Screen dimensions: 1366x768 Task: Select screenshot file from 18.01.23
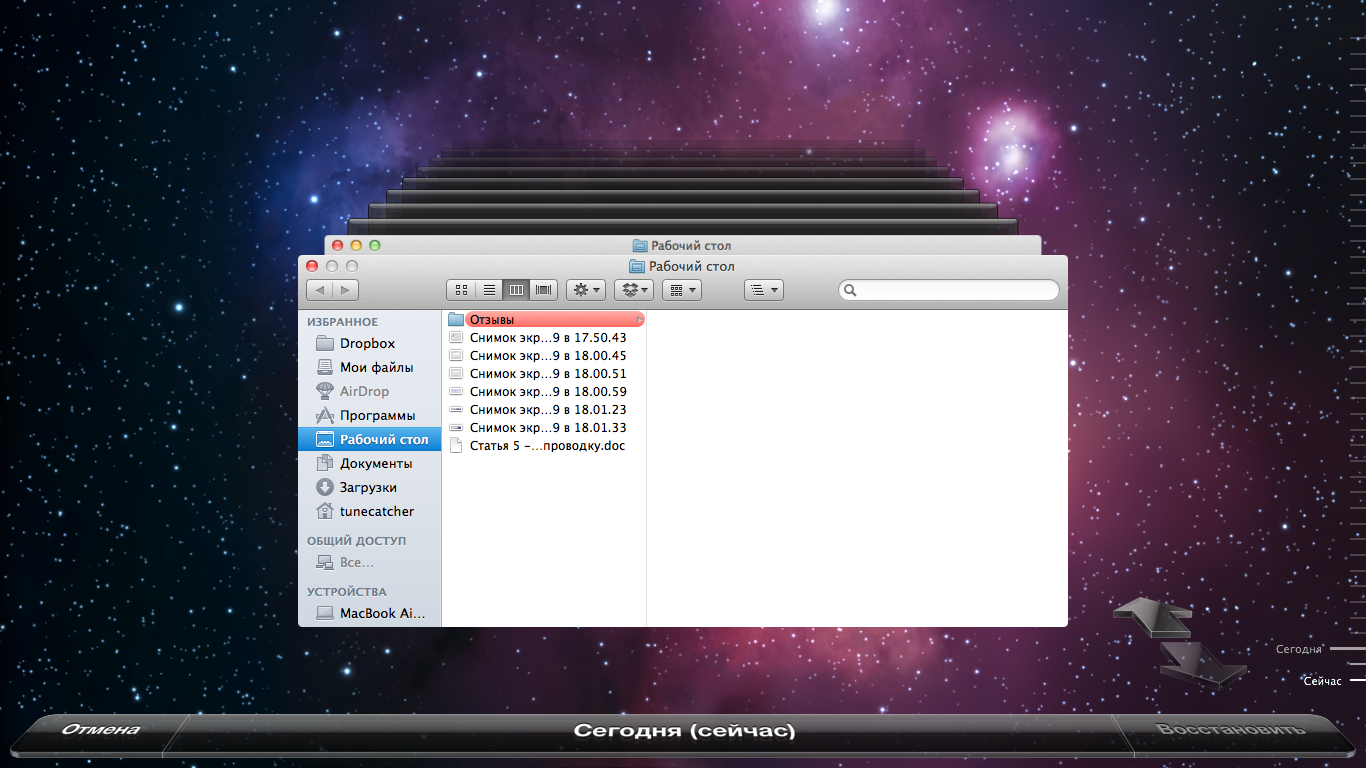pos(545,410)
